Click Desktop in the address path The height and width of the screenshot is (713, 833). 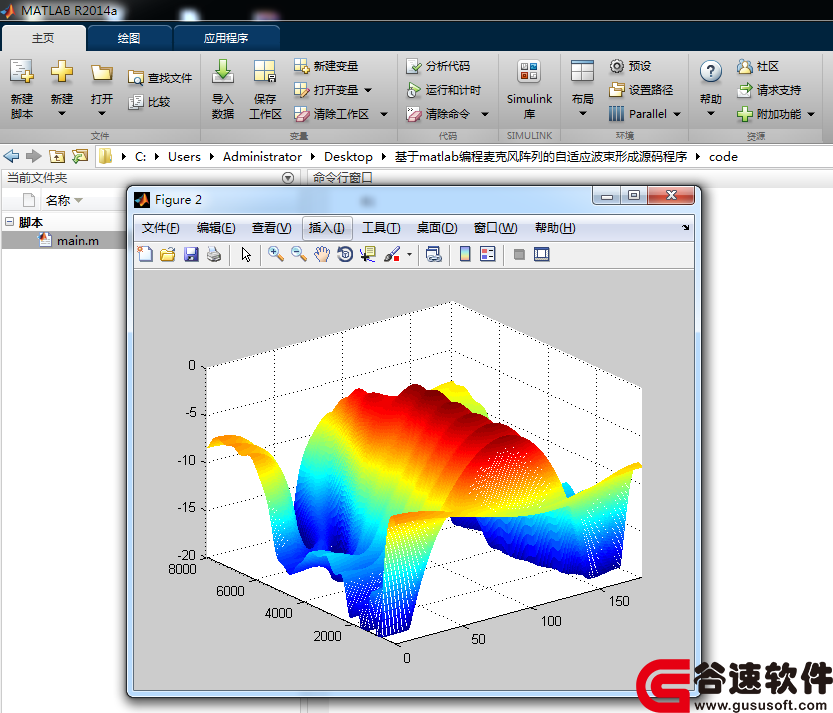[x=348, y=157]
